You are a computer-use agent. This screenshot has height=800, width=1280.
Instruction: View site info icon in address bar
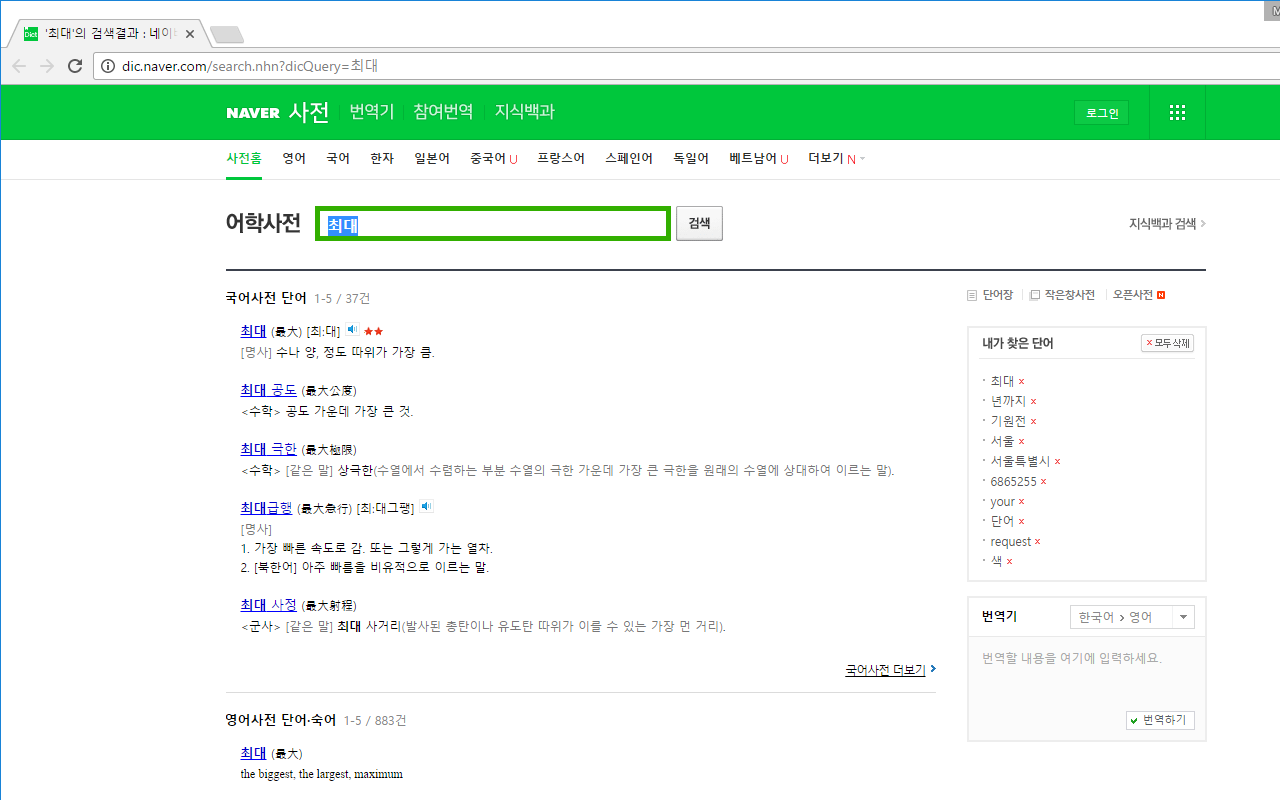pyautogui.click(x=109, y=66)
